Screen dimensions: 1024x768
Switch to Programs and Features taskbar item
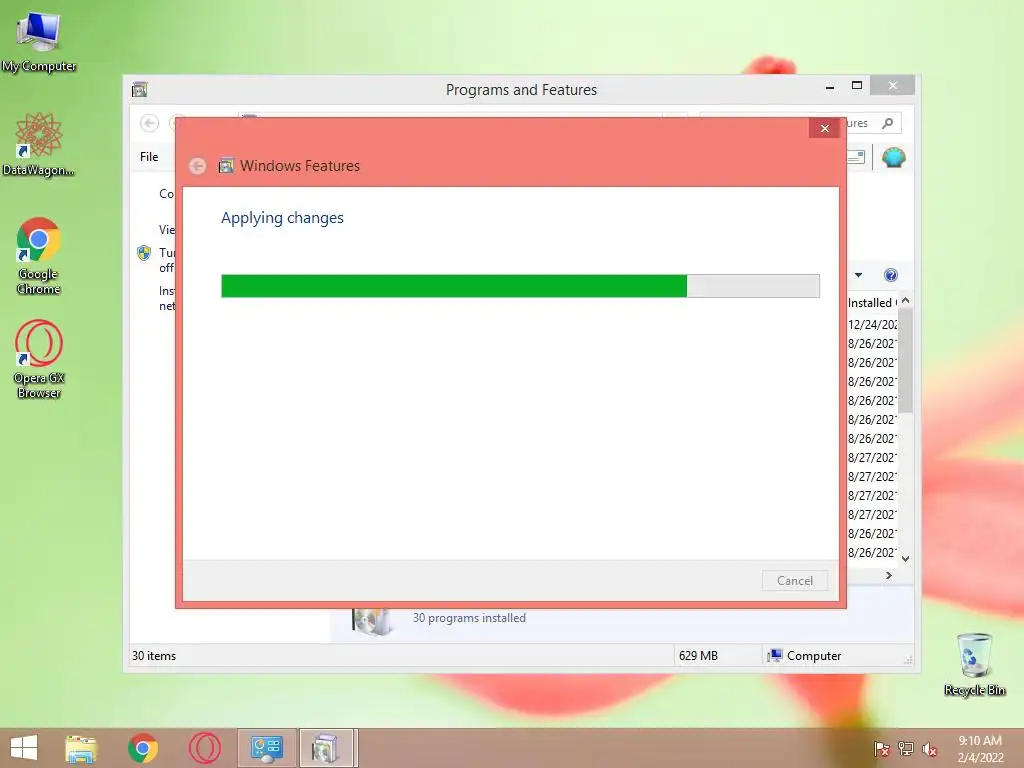click(x=328, y=748)
